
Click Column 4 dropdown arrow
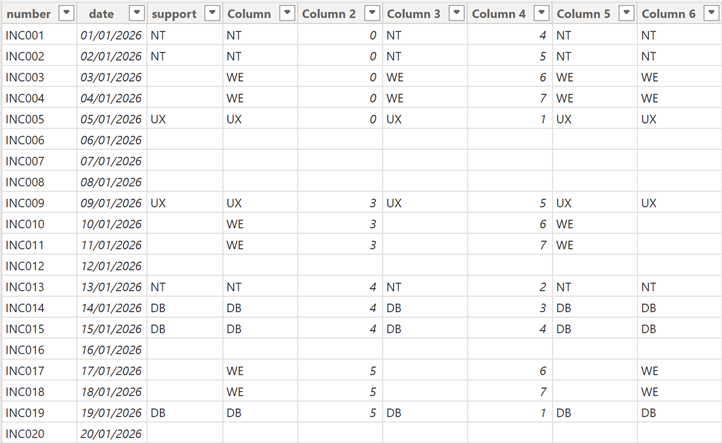point(541,13)
